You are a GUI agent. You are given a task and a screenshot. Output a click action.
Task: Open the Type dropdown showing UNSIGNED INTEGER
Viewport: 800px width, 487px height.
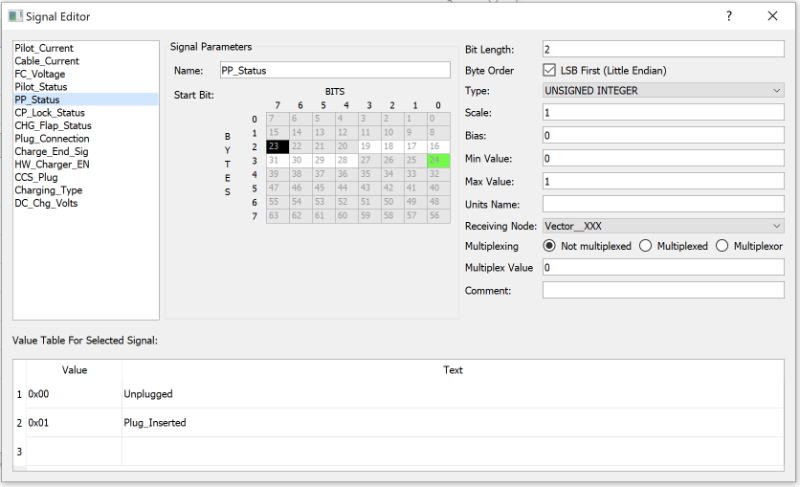(x=663, y=91)
